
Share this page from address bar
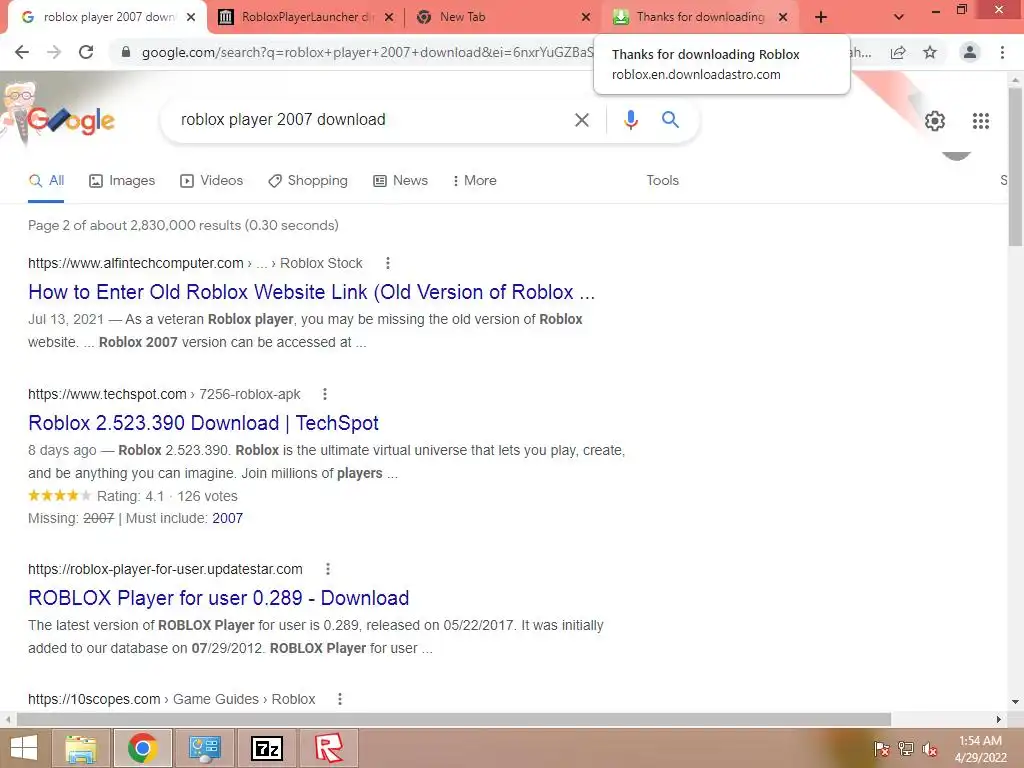click(898, 52)
